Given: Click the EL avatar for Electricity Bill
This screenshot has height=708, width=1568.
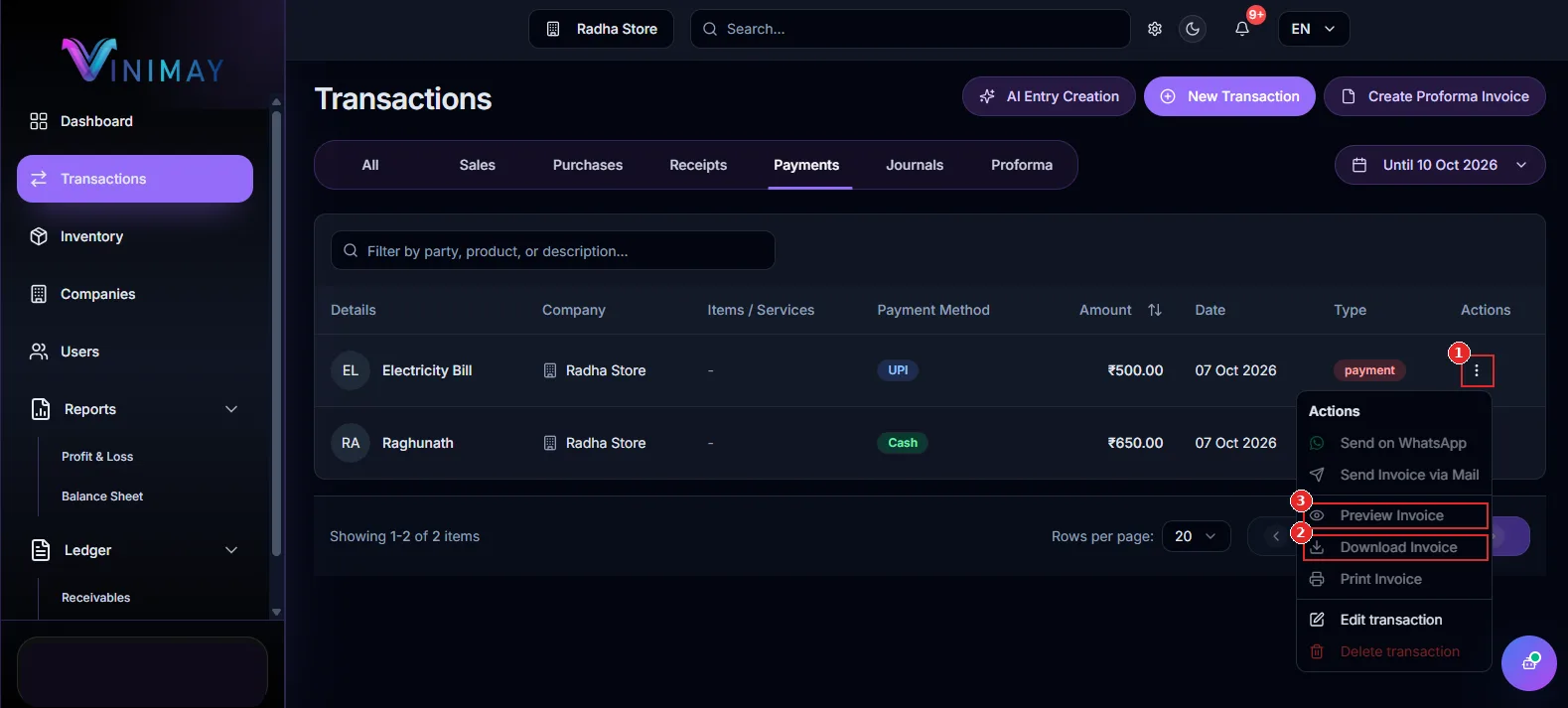Looking at the screenshot, I should pos(351,370).
